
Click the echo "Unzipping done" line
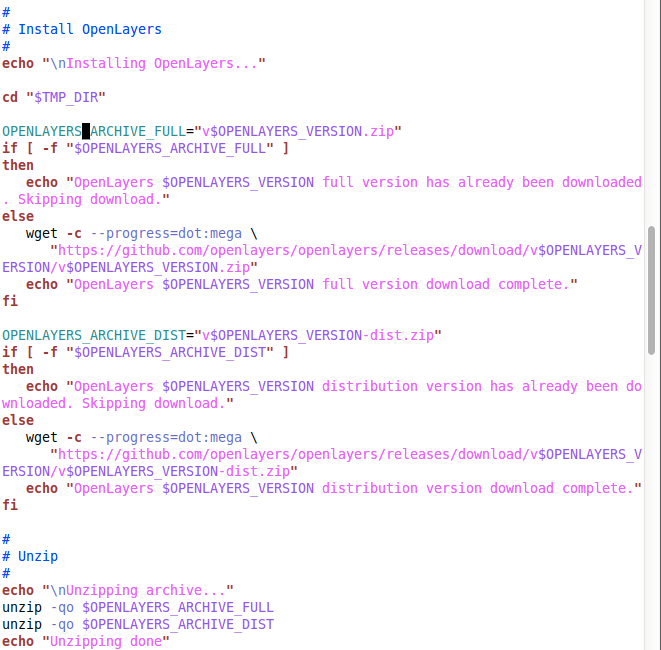pyautogui.click(x=86, y=642)
